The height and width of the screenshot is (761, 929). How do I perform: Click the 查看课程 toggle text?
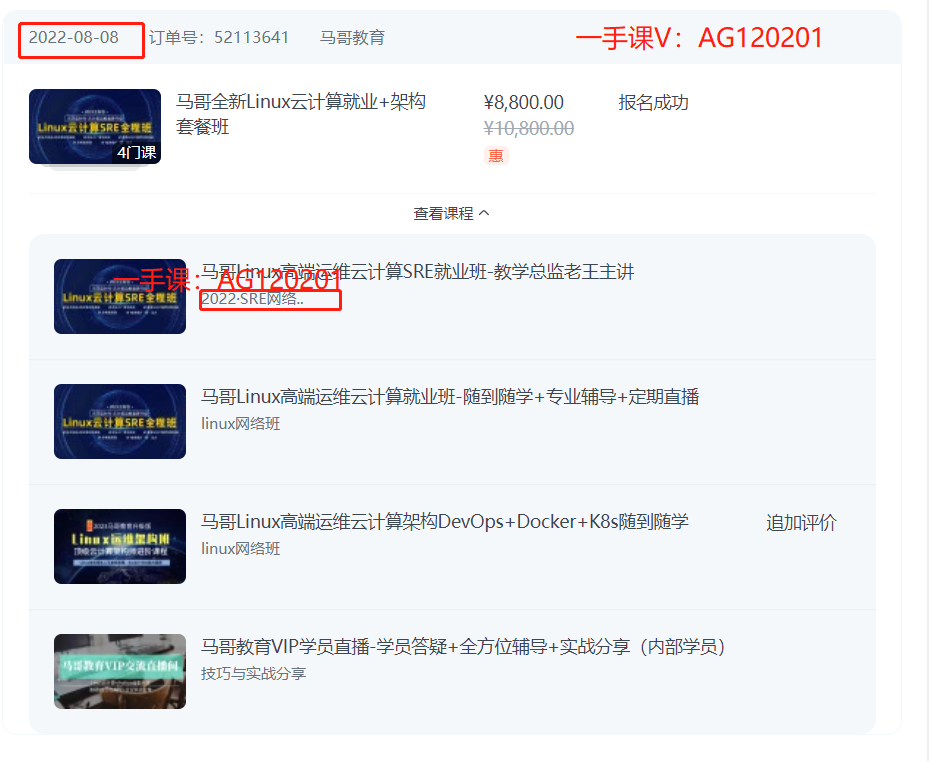[443, 213]
